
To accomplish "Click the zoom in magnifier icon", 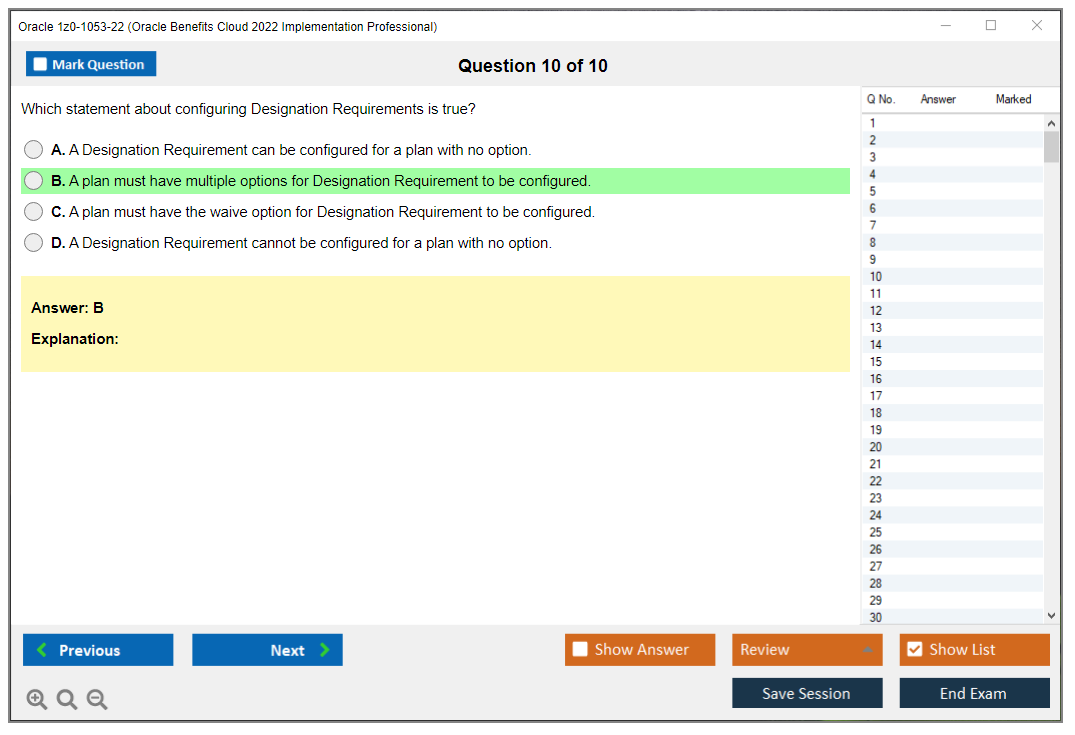I will (37, 700).
